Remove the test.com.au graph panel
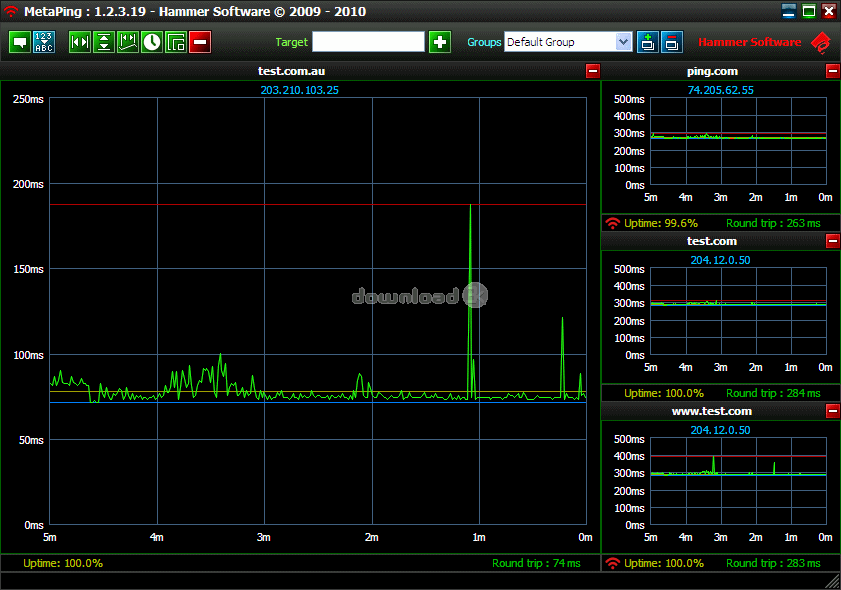 click(x=593, y=71)
